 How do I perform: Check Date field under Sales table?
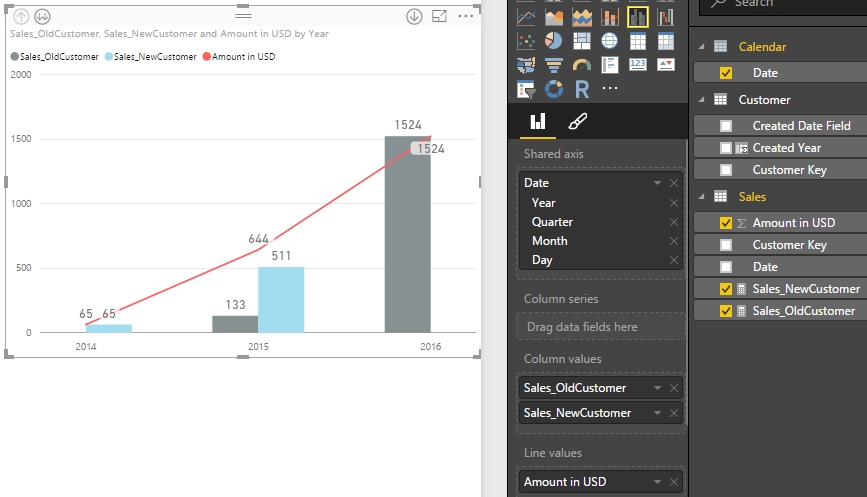(x=726, y=267)
